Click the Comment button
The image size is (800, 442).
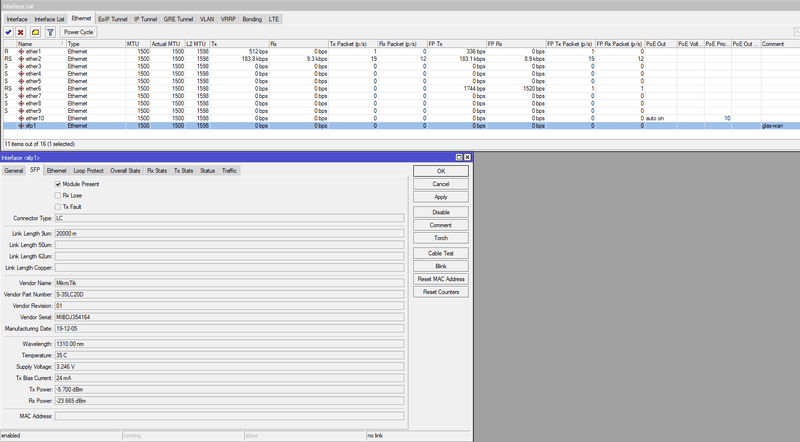pos(441,225)
